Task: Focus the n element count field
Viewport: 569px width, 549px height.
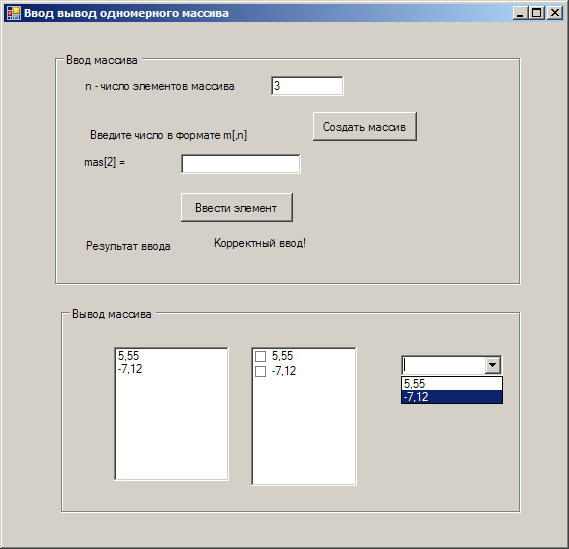Action: [307, 86]
